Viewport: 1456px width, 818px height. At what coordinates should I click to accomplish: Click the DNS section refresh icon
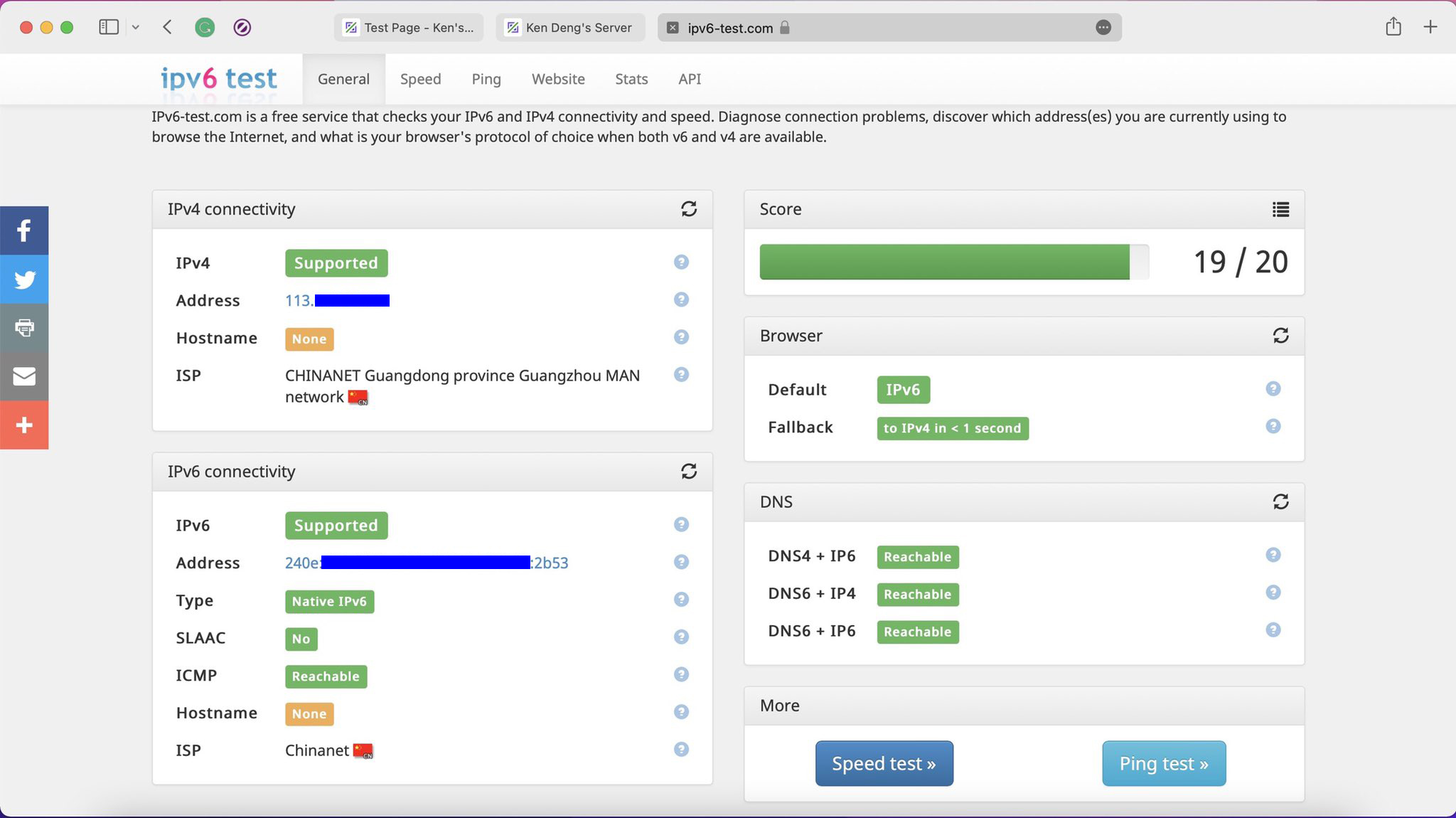pyautogui.click(x=1281, y=502)
